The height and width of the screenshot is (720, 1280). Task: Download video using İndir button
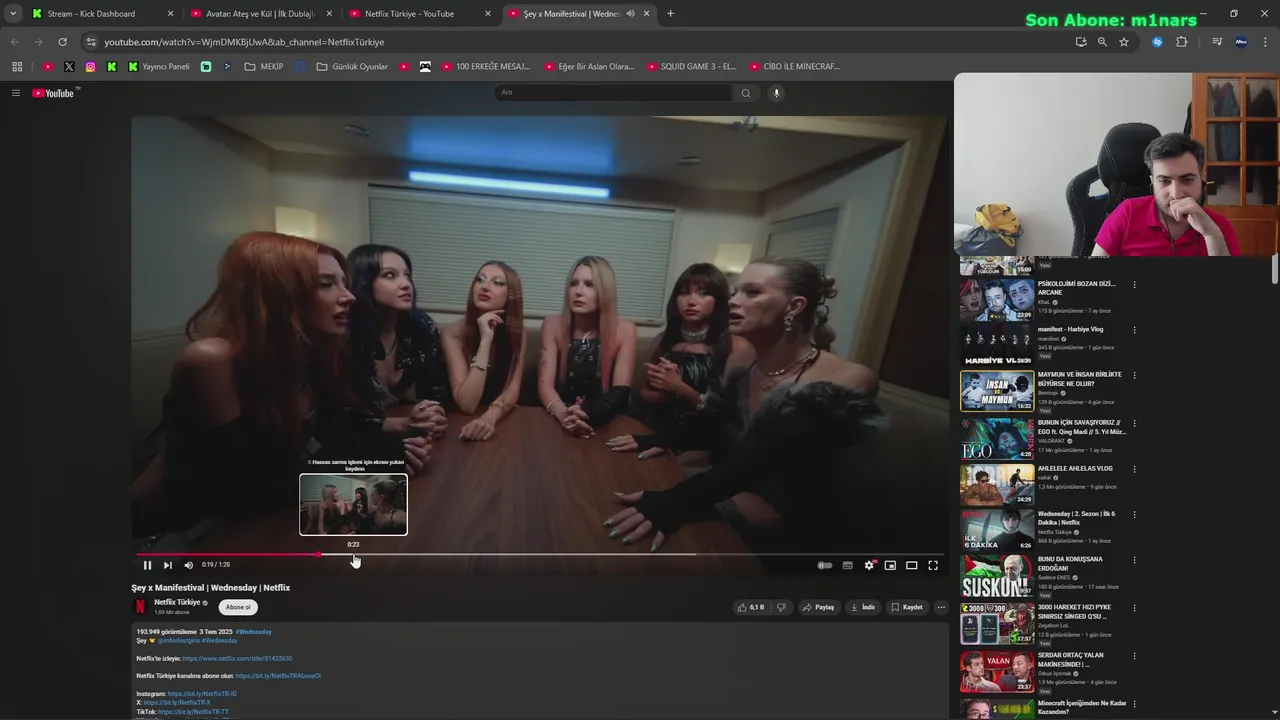(x=862, y=607)
